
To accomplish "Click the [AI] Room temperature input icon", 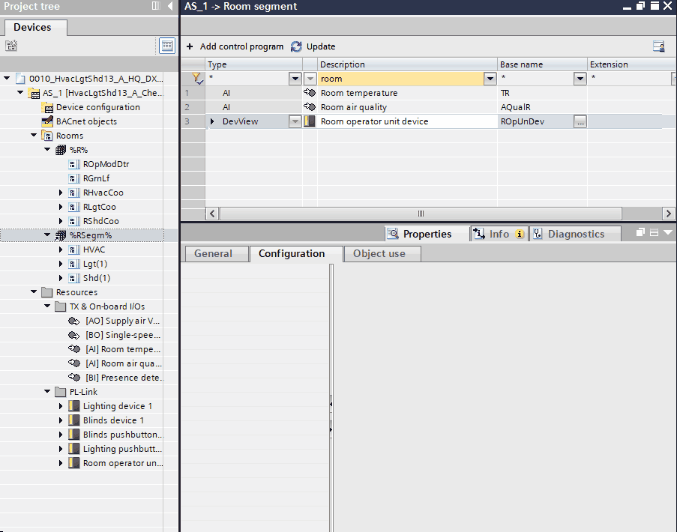I will (x=74, y=349).
